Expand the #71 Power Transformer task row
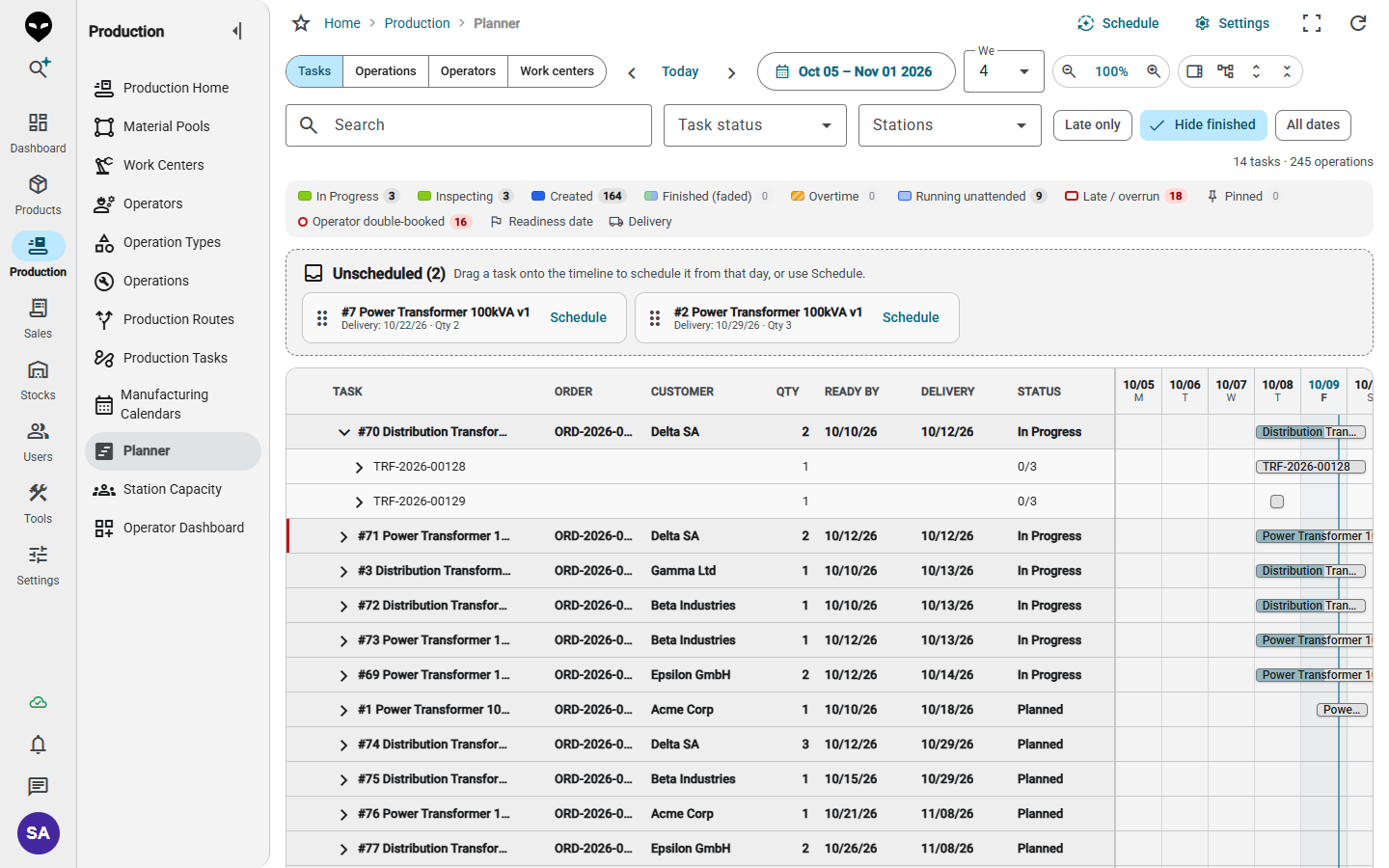 click(343, 536)
